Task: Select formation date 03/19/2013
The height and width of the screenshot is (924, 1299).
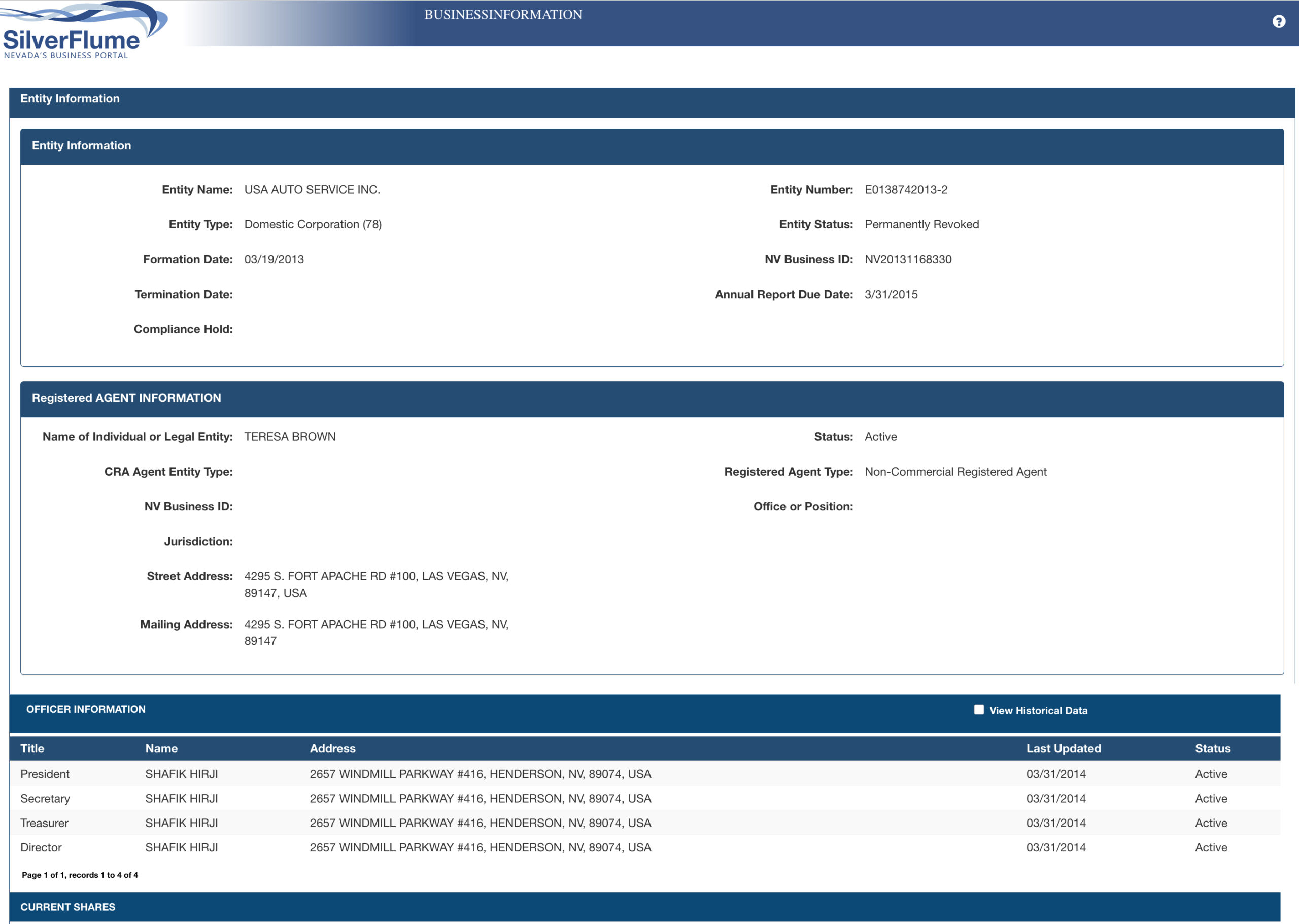Action: [274, 259]
